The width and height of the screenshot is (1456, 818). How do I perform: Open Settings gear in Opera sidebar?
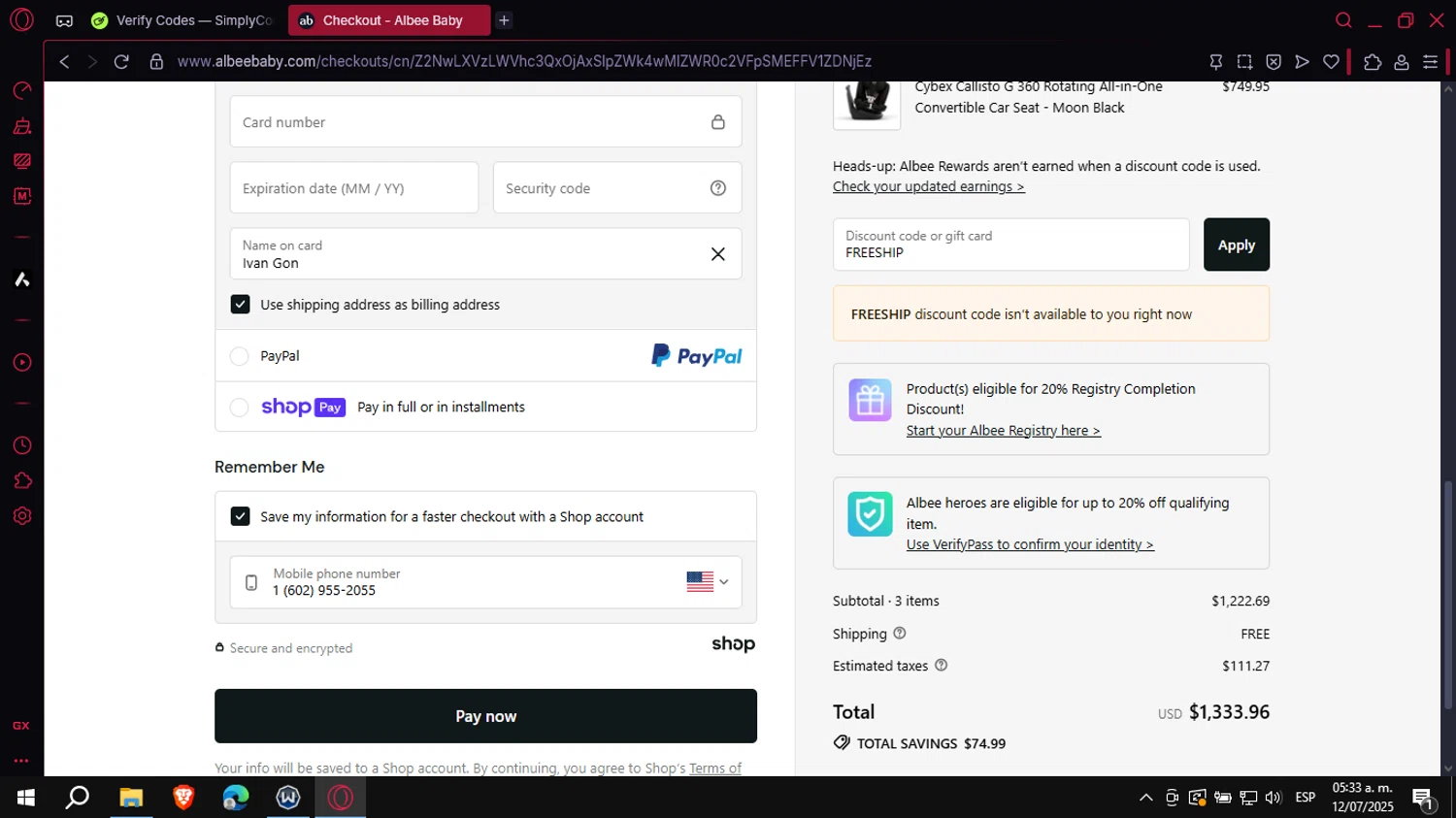click(21, 516)
